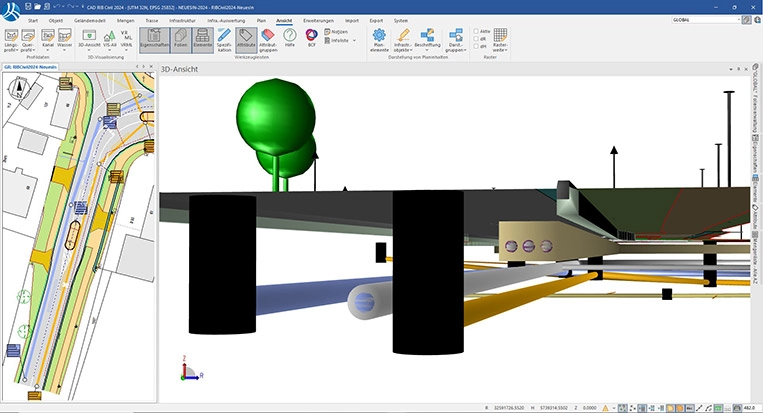Click the save icon in title bar
This screenshot has height=413, width=763.
28,7
